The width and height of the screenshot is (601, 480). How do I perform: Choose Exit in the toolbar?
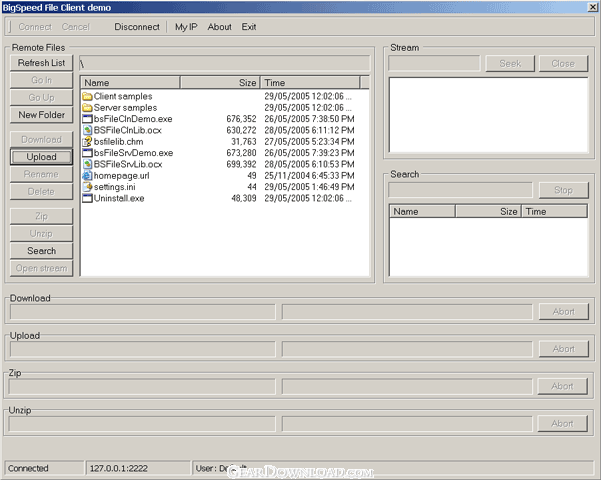point(249,27)
